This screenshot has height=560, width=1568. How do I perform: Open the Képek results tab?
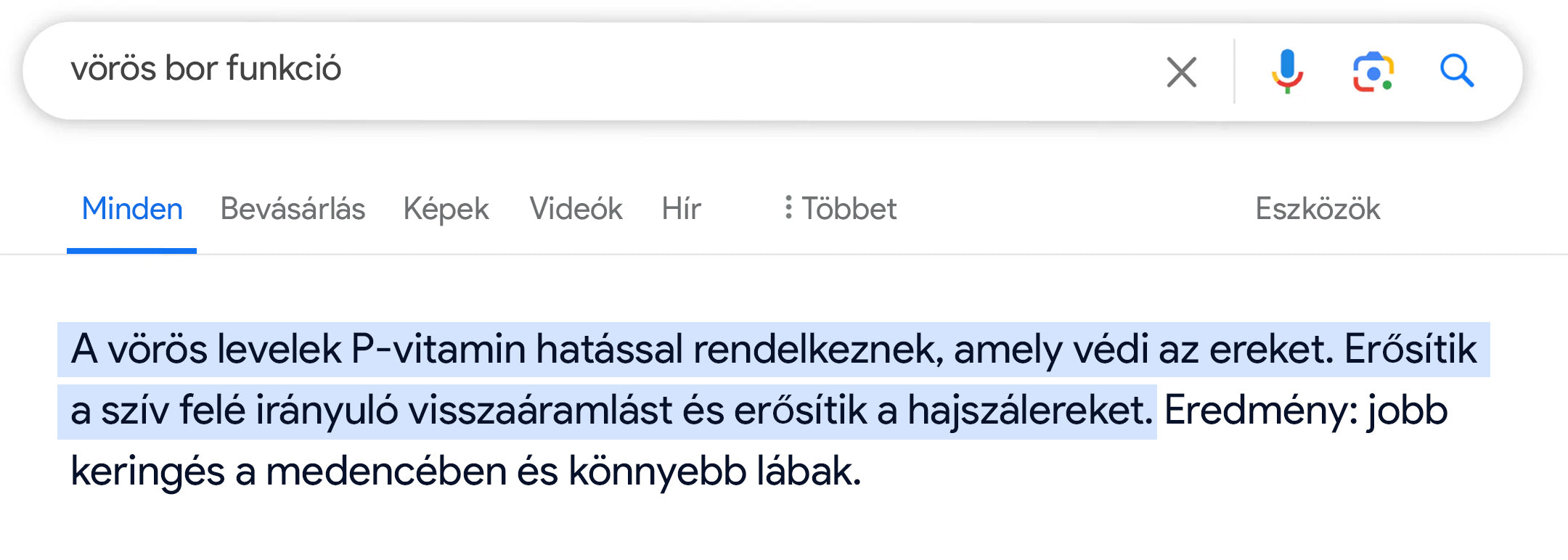coord(446,210)
